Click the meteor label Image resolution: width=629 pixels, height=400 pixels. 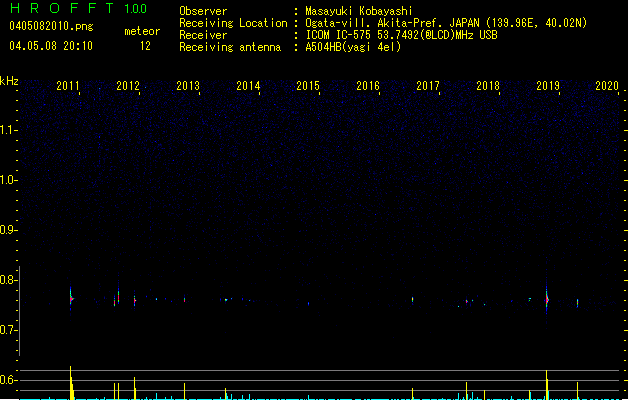point(142,31)
